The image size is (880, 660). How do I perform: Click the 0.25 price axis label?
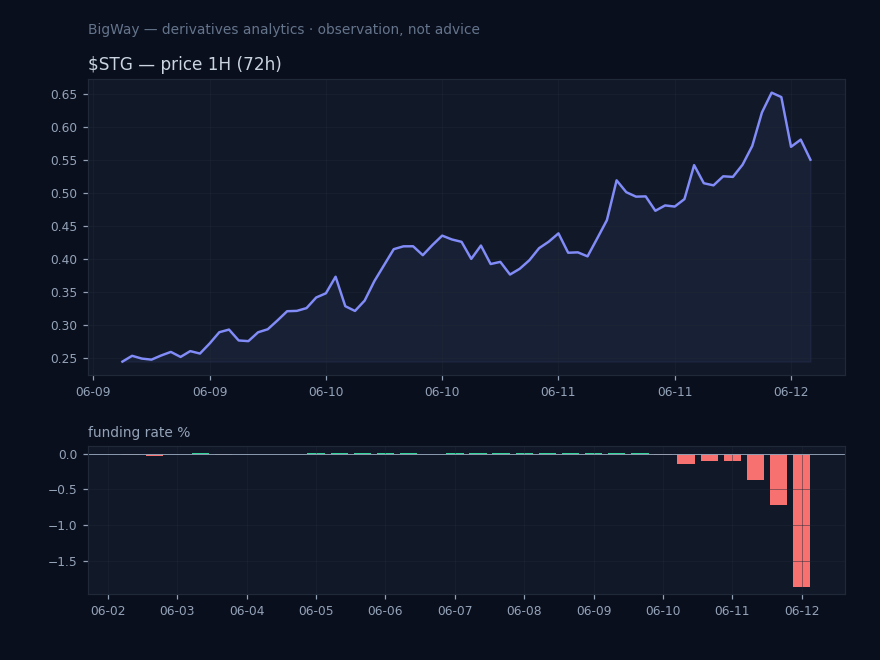63,359
